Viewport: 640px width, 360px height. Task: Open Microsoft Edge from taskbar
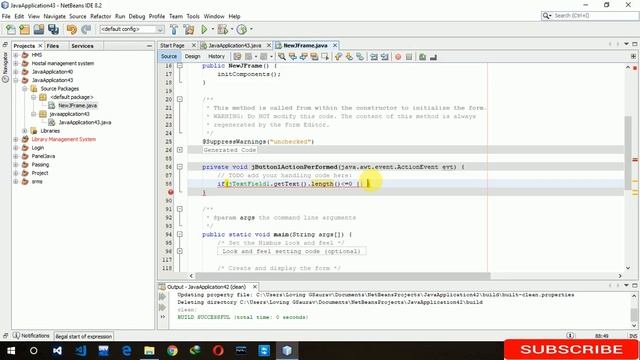(127, 351)
